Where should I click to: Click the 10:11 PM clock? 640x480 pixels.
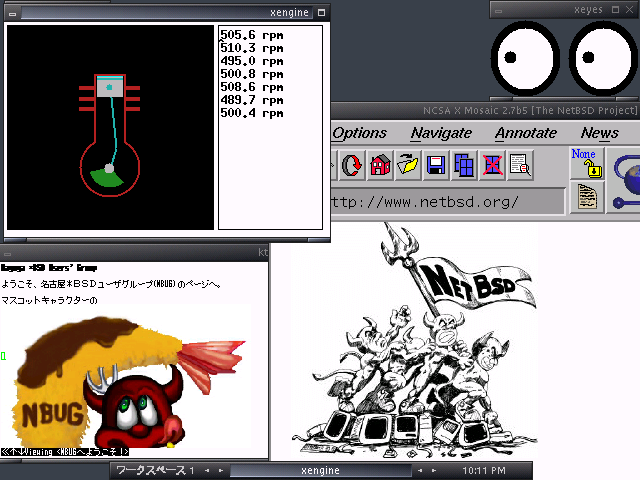tap(484, 471)
